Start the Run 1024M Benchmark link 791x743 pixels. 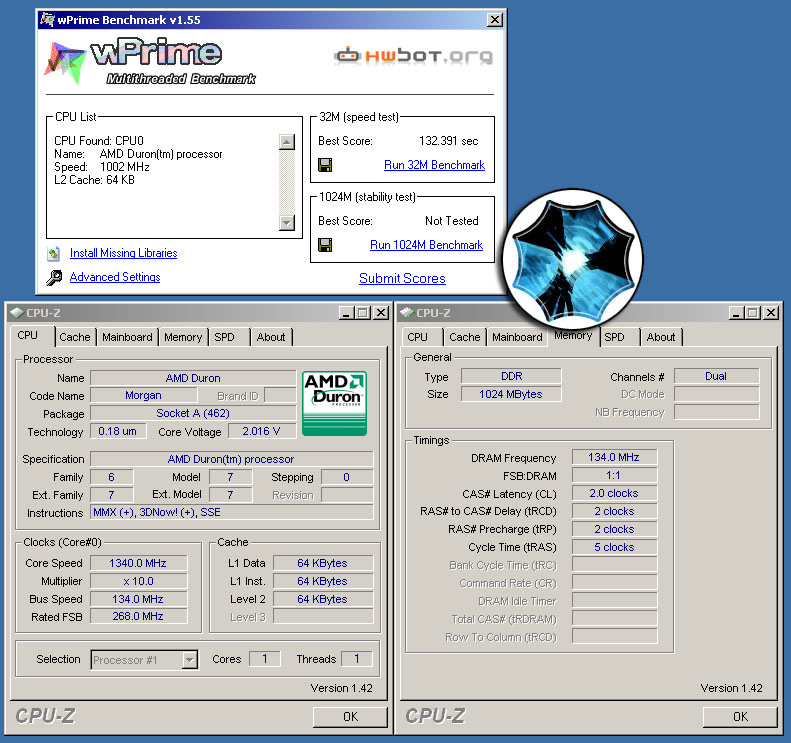click(x=426, y=245)
